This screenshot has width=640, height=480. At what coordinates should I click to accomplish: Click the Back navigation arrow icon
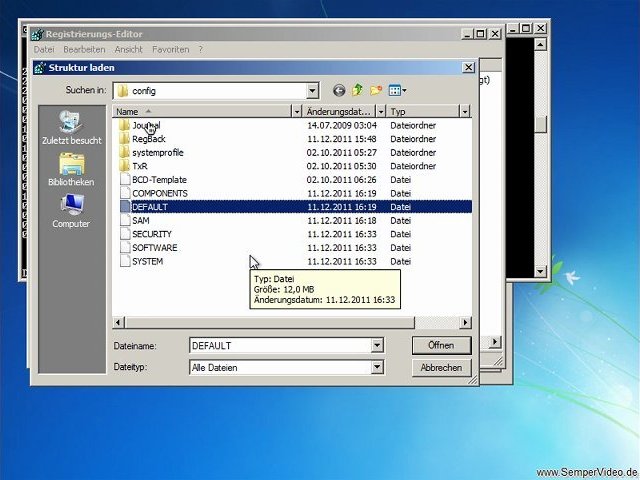(x=339, y=91)
